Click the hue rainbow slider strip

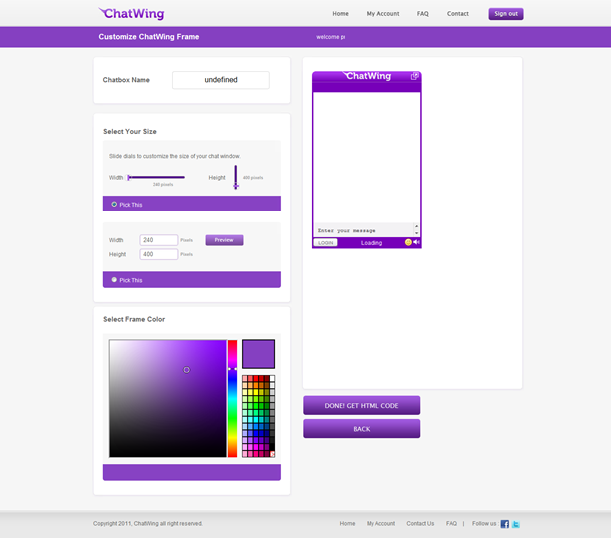click(232, 400)
